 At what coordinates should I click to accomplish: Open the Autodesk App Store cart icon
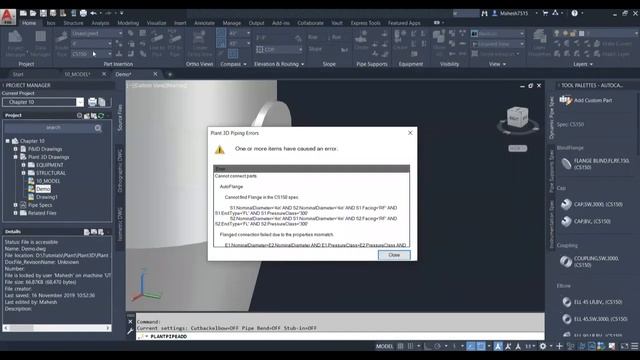[545, 13]
